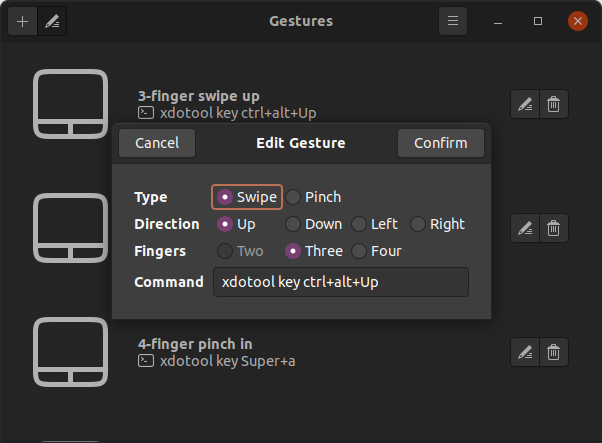Open the hamburger menu in the title bar
The width and height of the screenshot is (602, 443).
453,21
